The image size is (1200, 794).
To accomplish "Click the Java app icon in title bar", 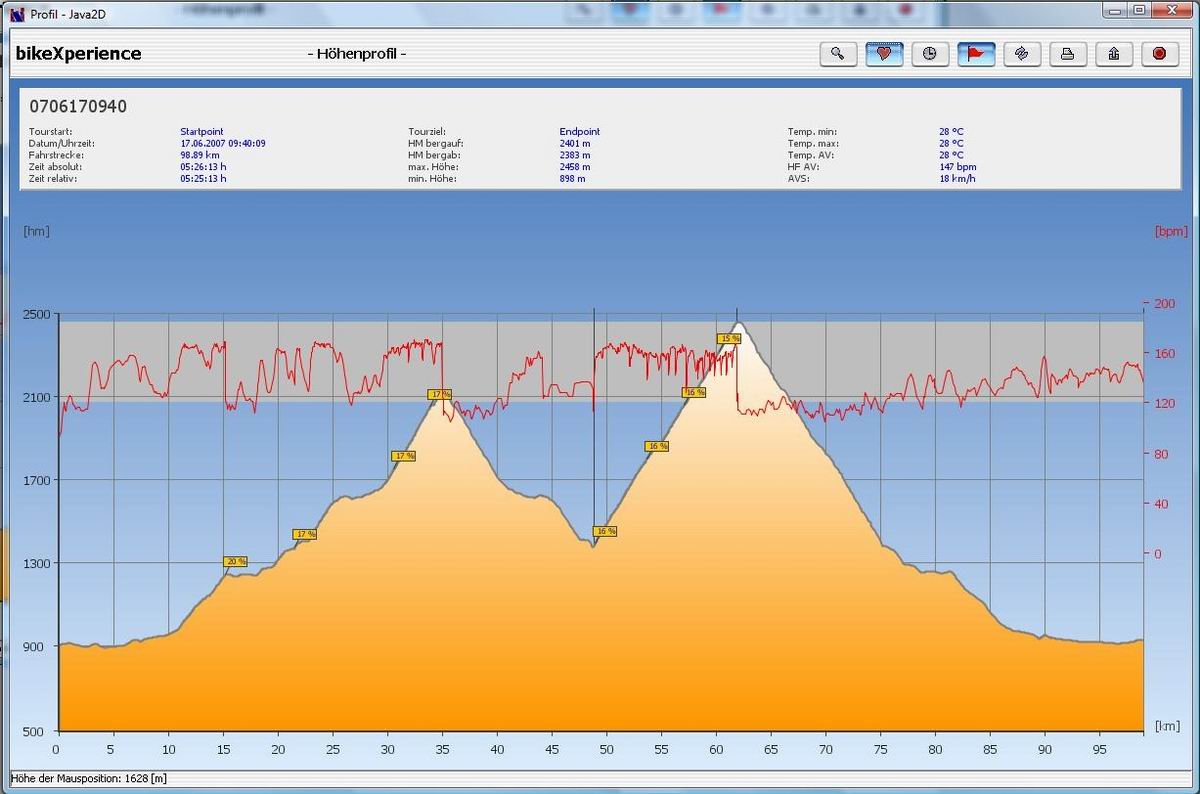I will pos(16,14).
